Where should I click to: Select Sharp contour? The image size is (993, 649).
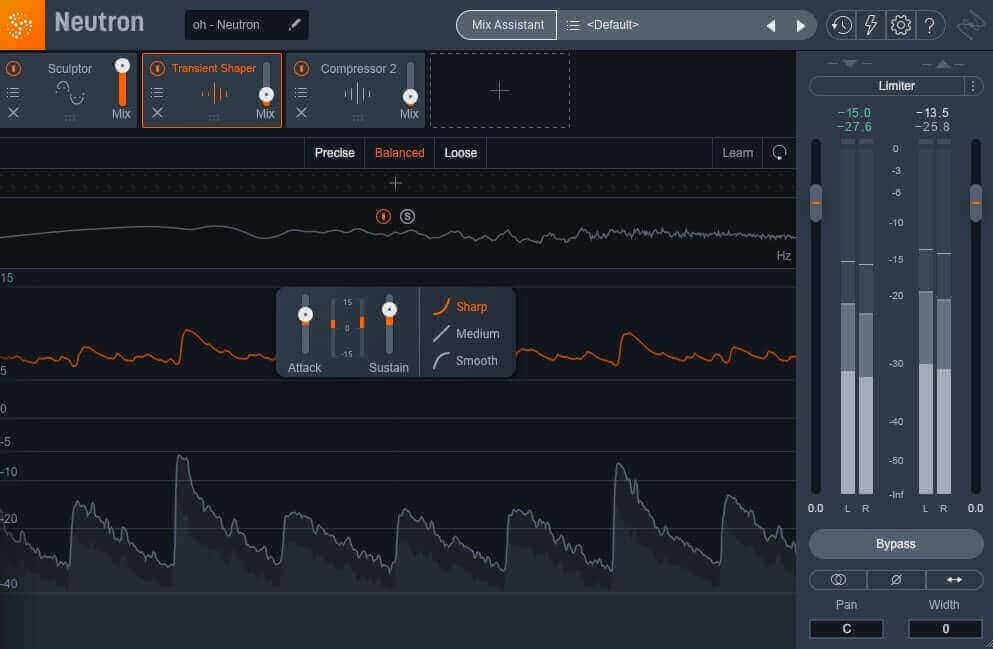[x=460, y=306]
